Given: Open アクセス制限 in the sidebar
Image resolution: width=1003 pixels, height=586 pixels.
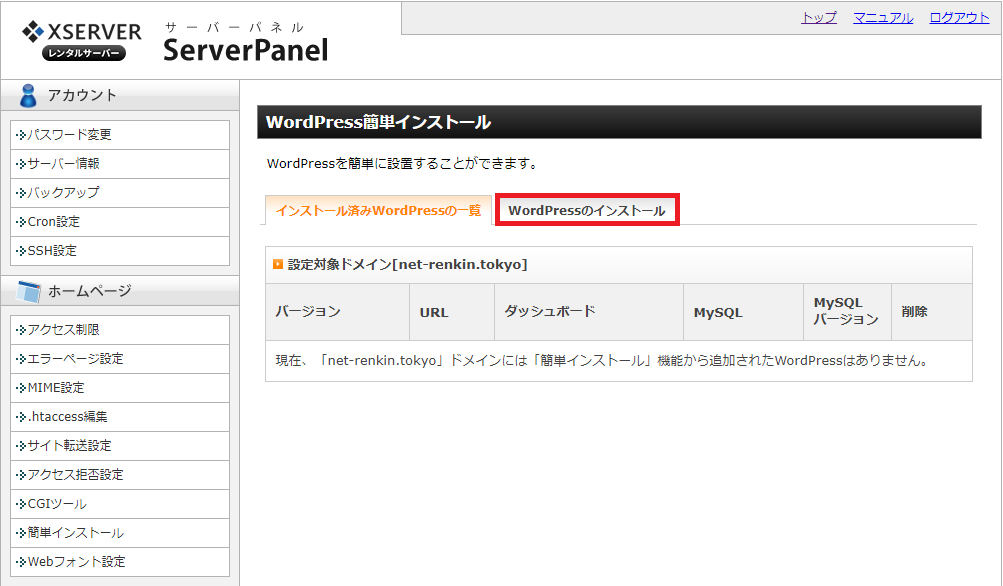Looking at the screenshot, I should (120, 330).
